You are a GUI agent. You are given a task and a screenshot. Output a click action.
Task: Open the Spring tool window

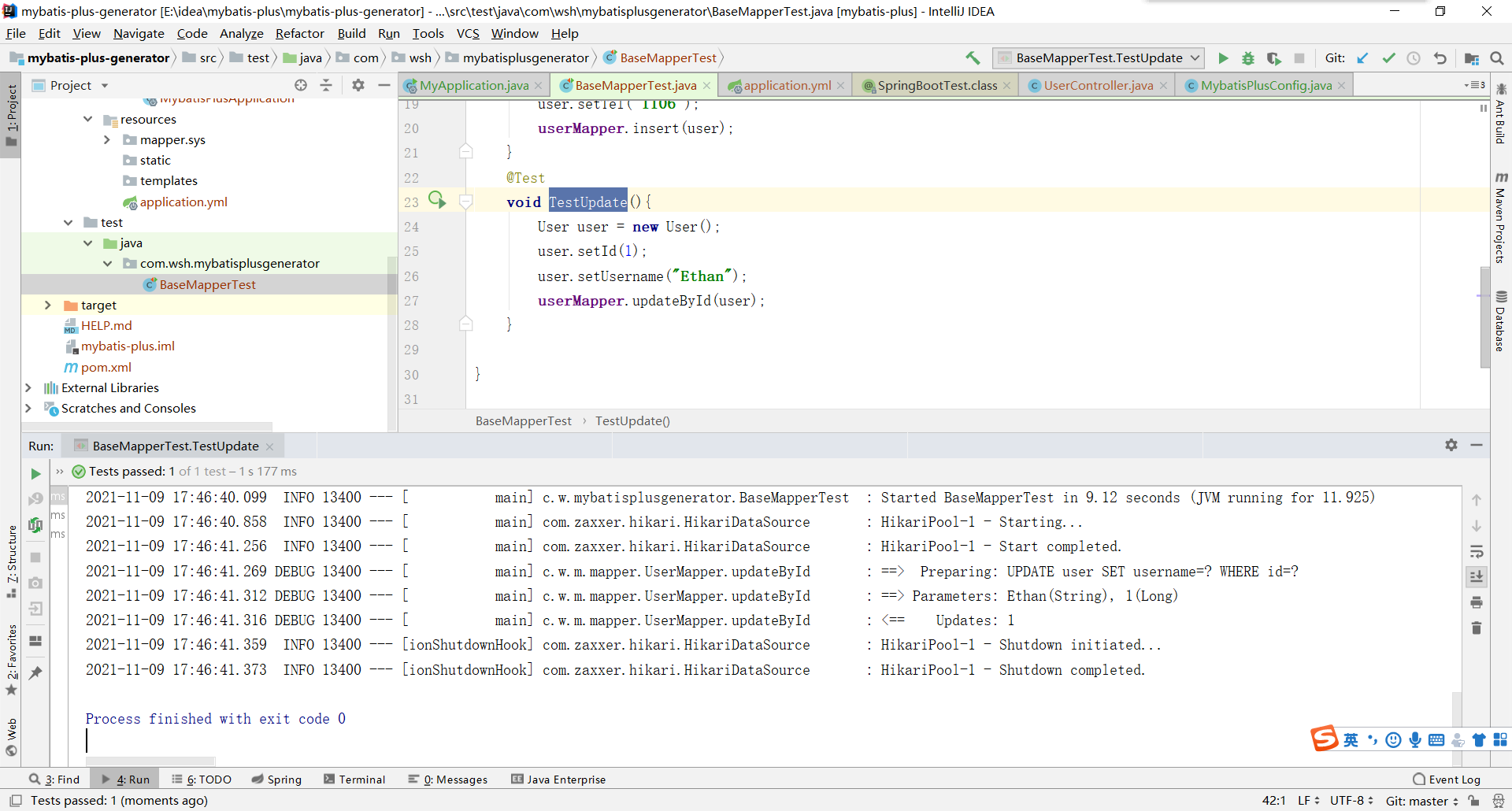(276, 780)
